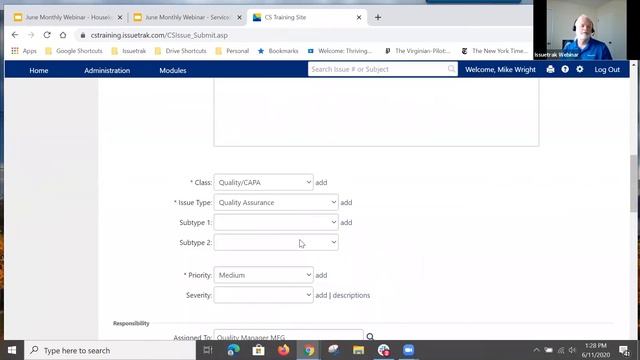Open The Virginian-Pilot bookmark
Image resolution: width=640 pixels, height=360 pixels.
pos(417,51)
